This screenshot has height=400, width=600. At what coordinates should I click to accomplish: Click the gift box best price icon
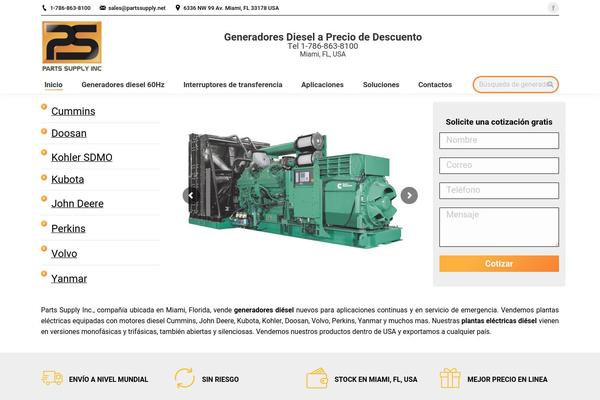(450, 378)
